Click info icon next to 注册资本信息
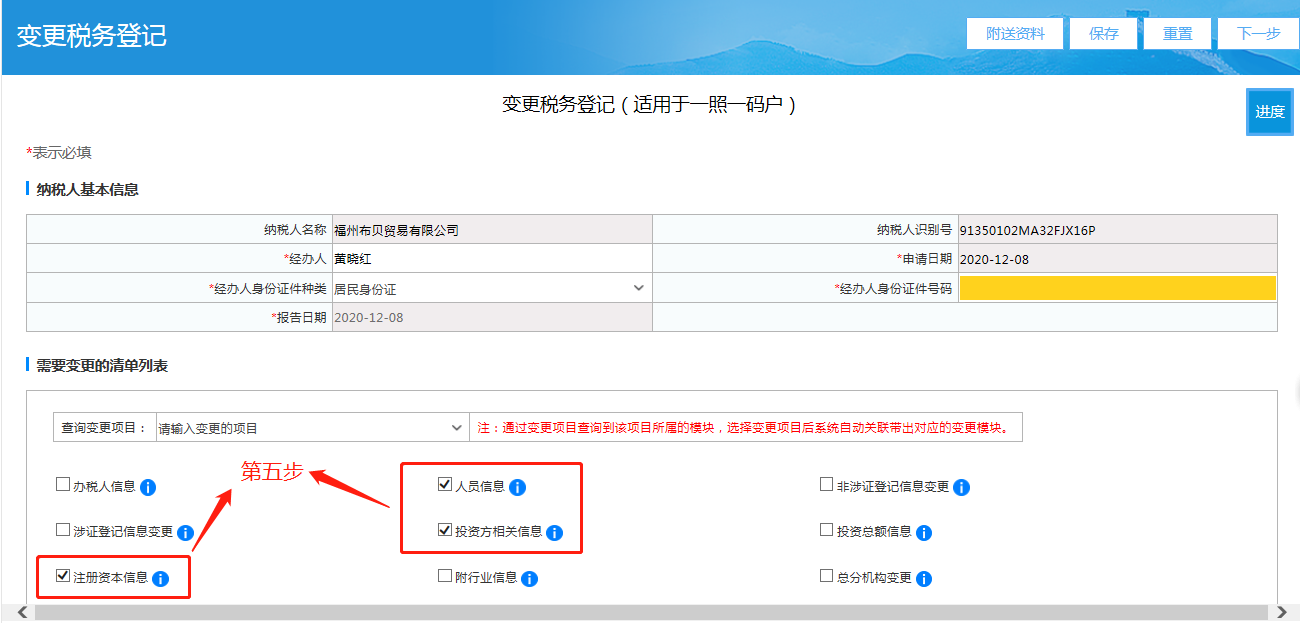Viewport: 1300px width, 623px height. point(160,579)
